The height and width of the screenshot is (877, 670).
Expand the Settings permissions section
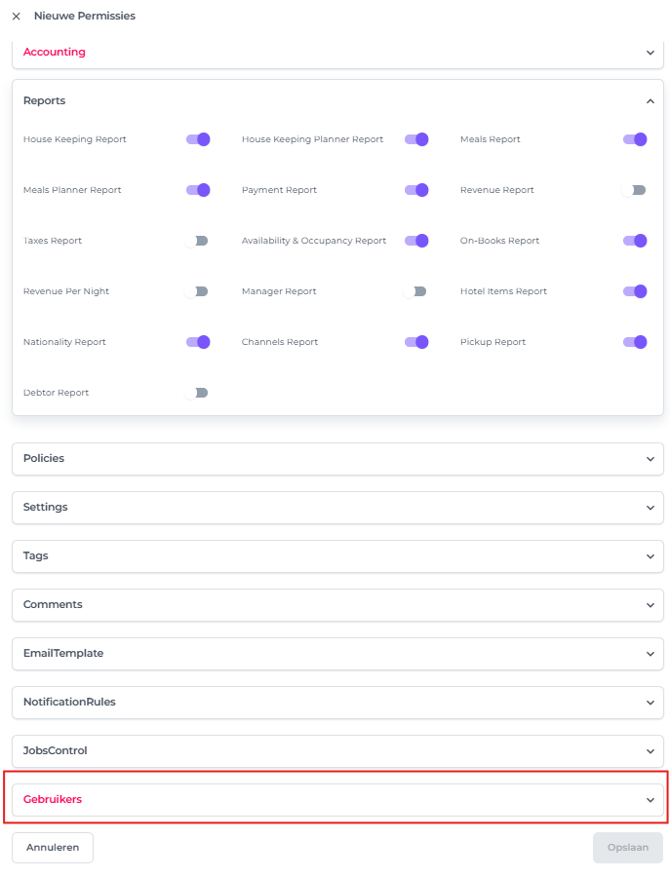tap(650, 508)
